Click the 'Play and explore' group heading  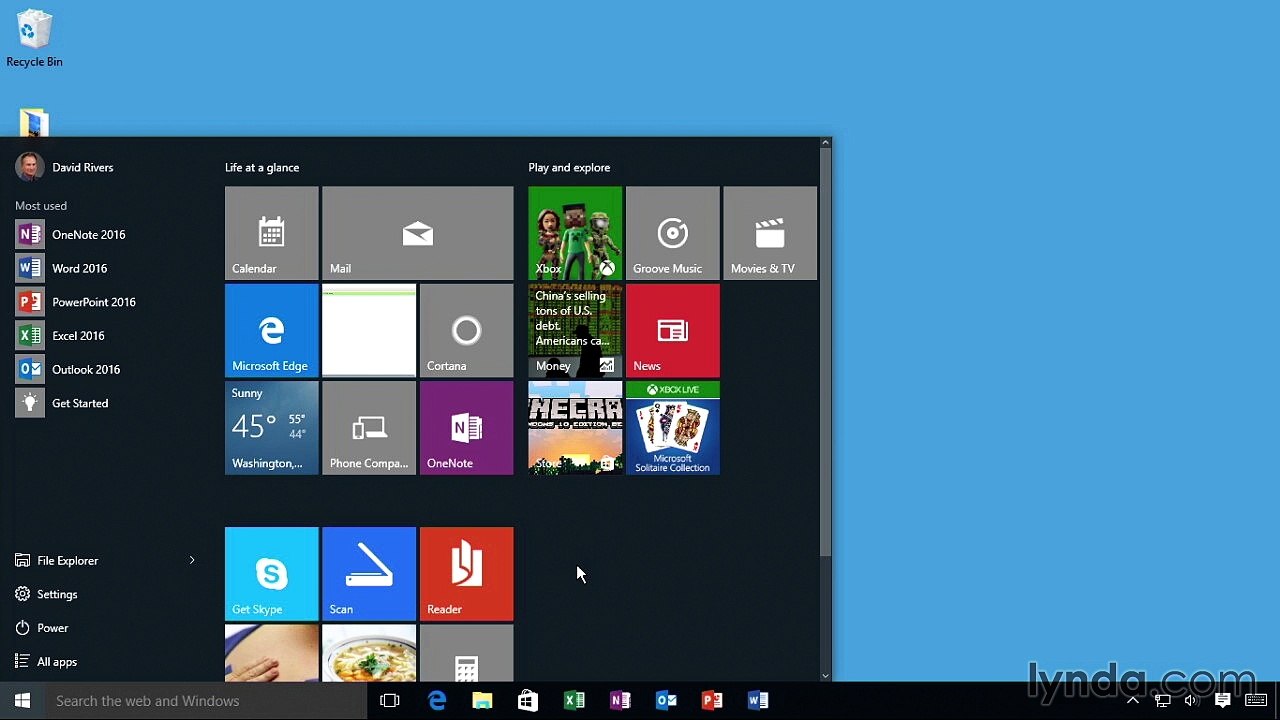click(x=569, y=167)
